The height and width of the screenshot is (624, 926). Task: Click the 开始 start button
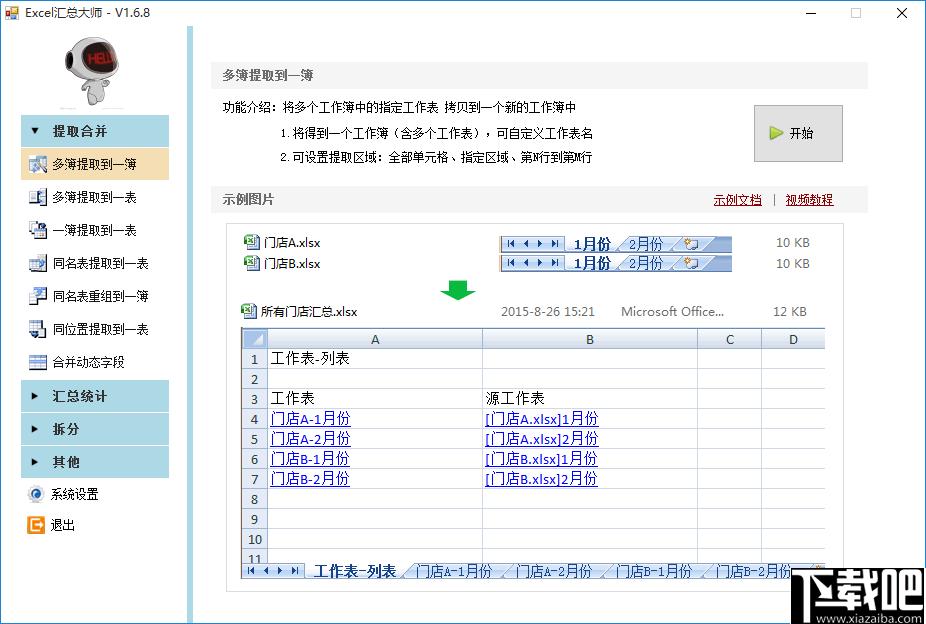(x=798, y=133)
